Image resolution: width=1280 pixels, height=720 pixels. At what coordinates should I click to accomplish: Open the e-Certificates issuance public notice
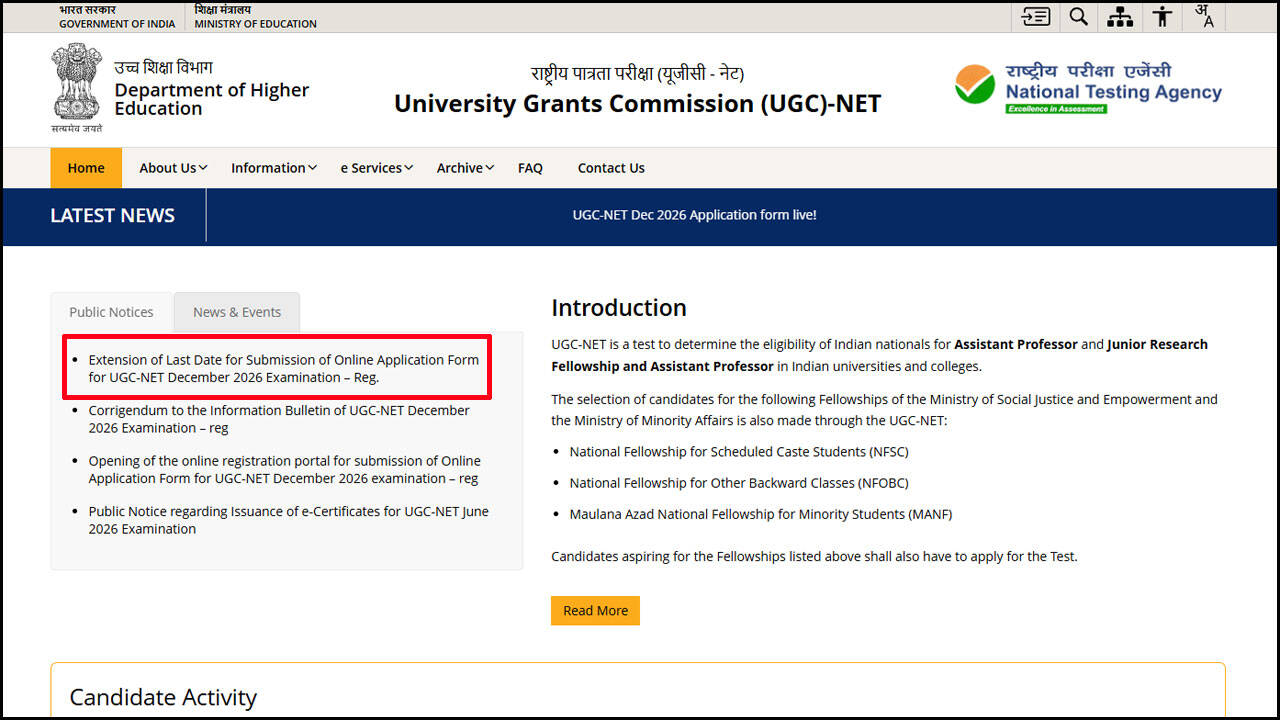(289, 520)
